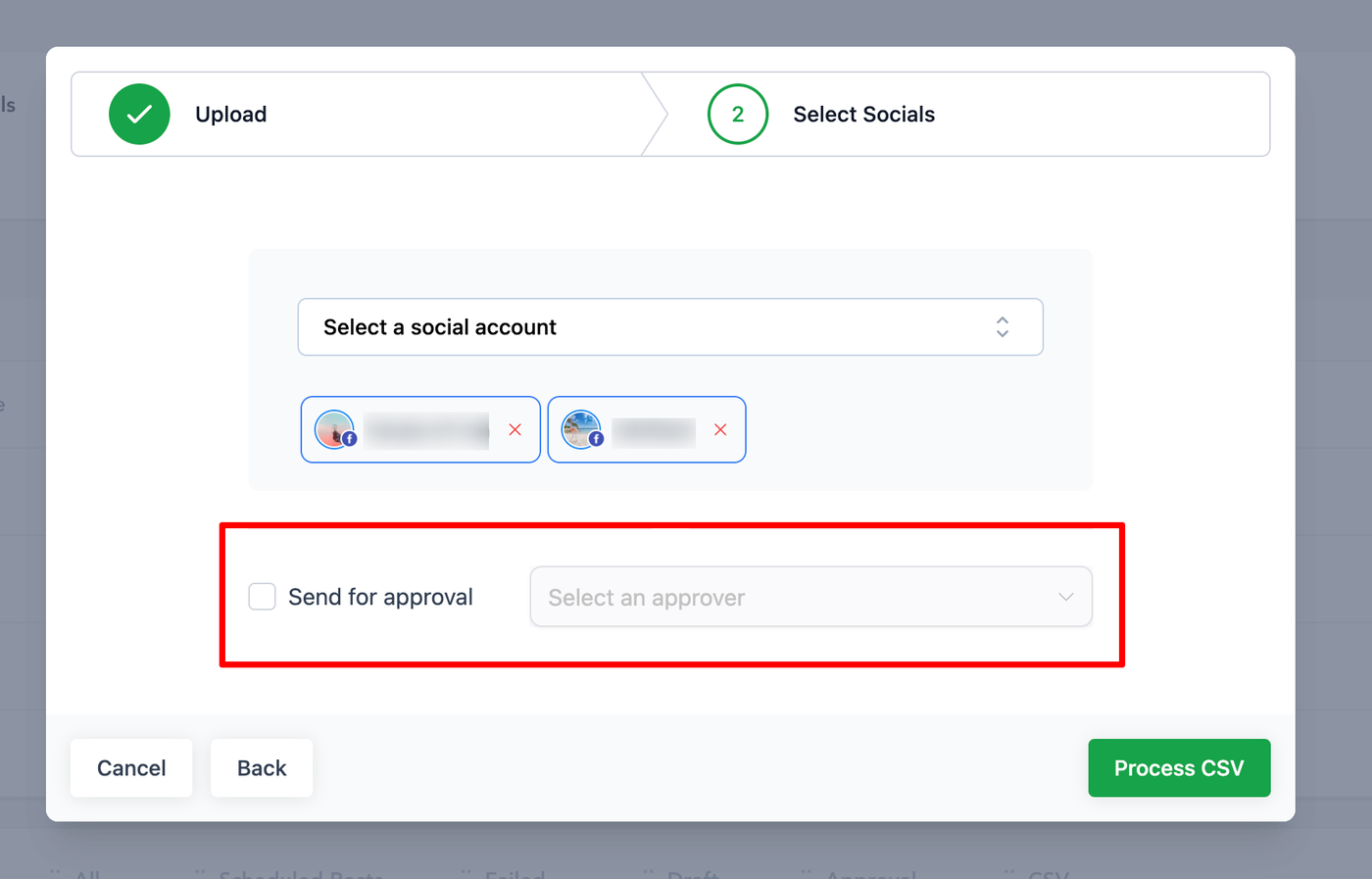Click up-down arrows in social account selector

point(1002,327)
